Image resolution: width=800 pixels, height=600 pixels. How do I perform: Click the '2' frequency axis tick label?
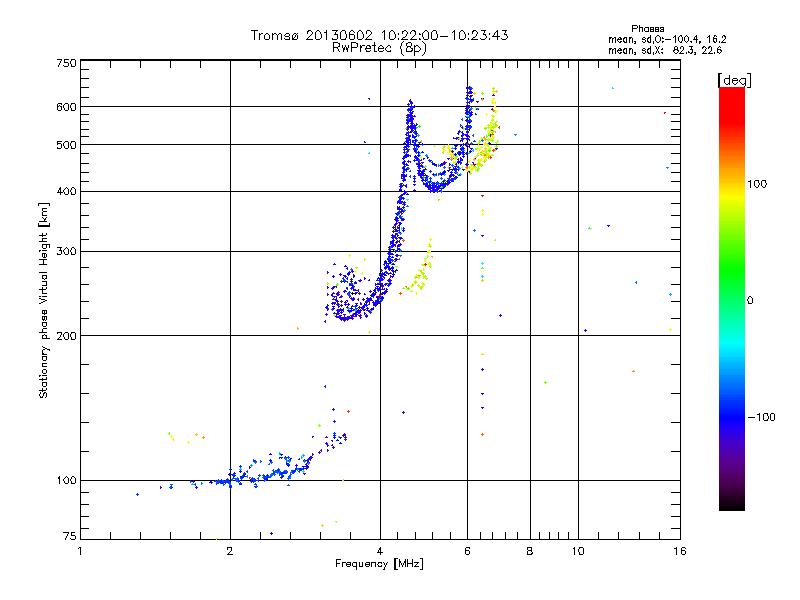(230, 551)
